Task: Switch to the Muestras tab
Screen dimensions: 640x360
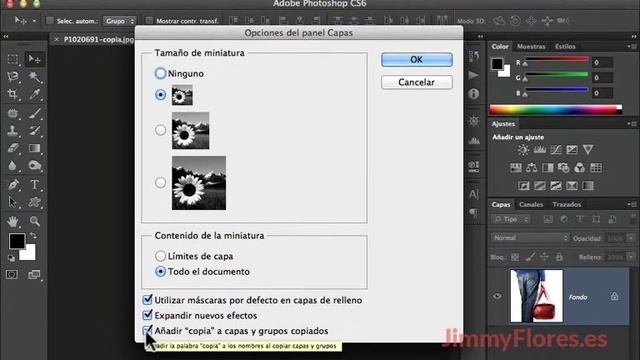Action: point(531,47)
